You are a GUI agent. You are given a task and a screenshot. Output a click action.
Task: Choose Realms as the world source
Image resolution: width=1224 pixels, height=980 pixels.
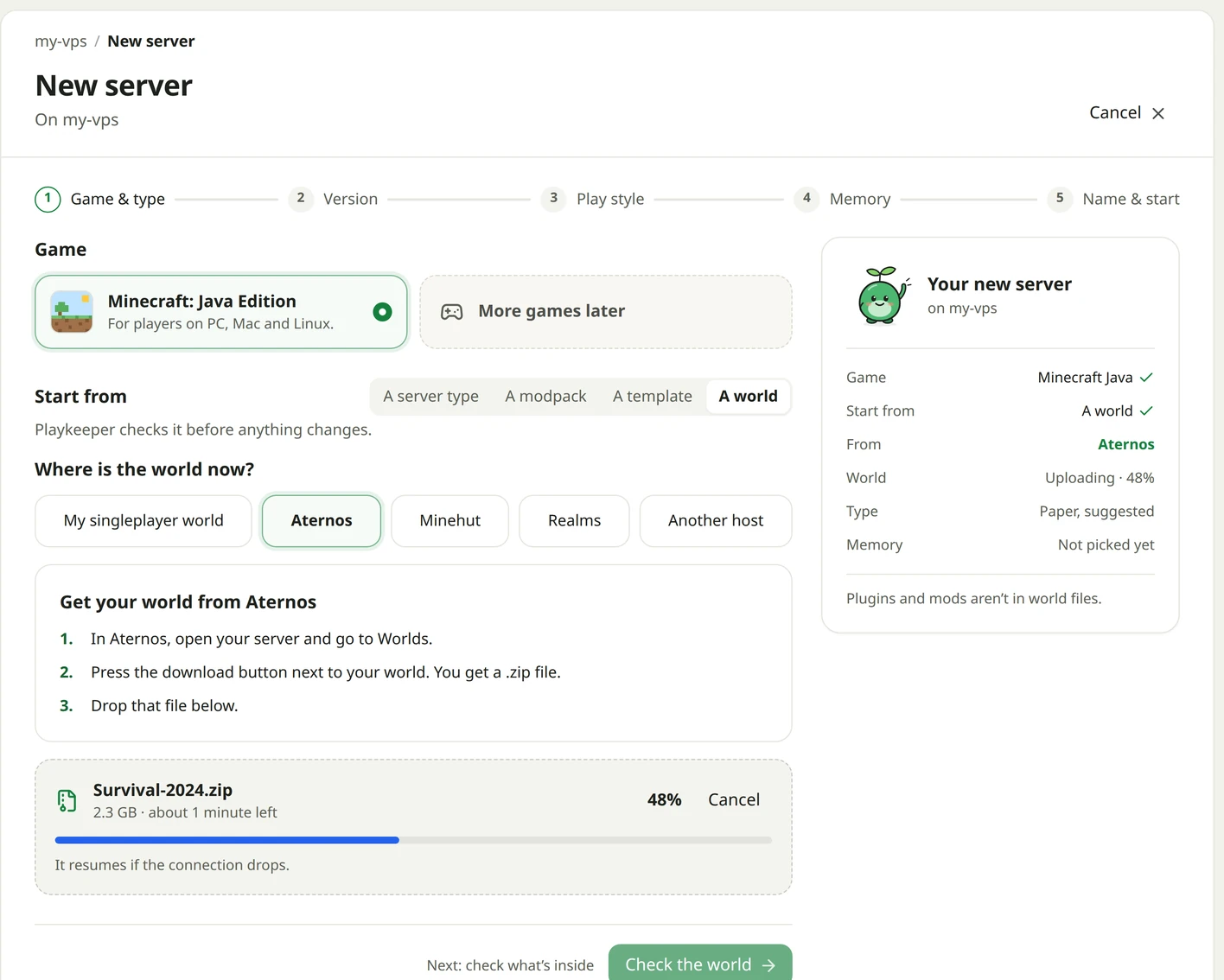coord(574,521)
